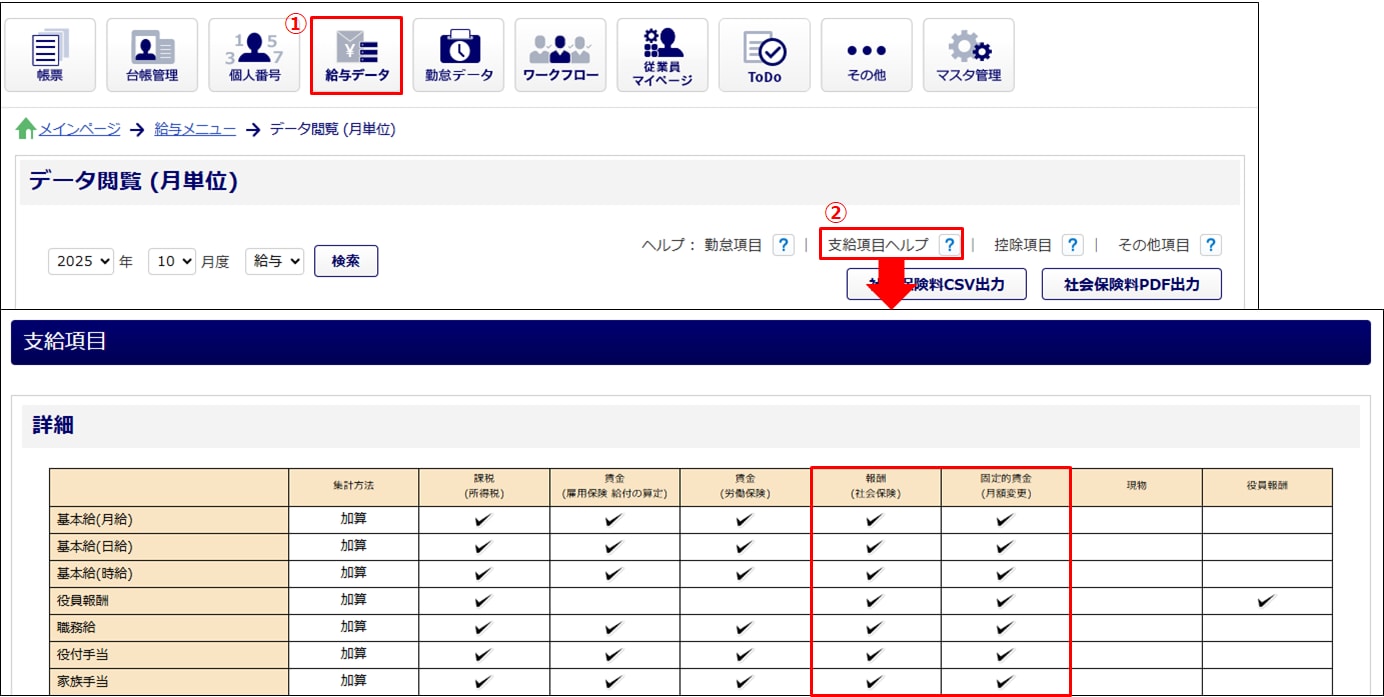1384x697 pixels.
Task: Open the 勤怠データ attendance data icon
Action: click(x=459, y=56)
